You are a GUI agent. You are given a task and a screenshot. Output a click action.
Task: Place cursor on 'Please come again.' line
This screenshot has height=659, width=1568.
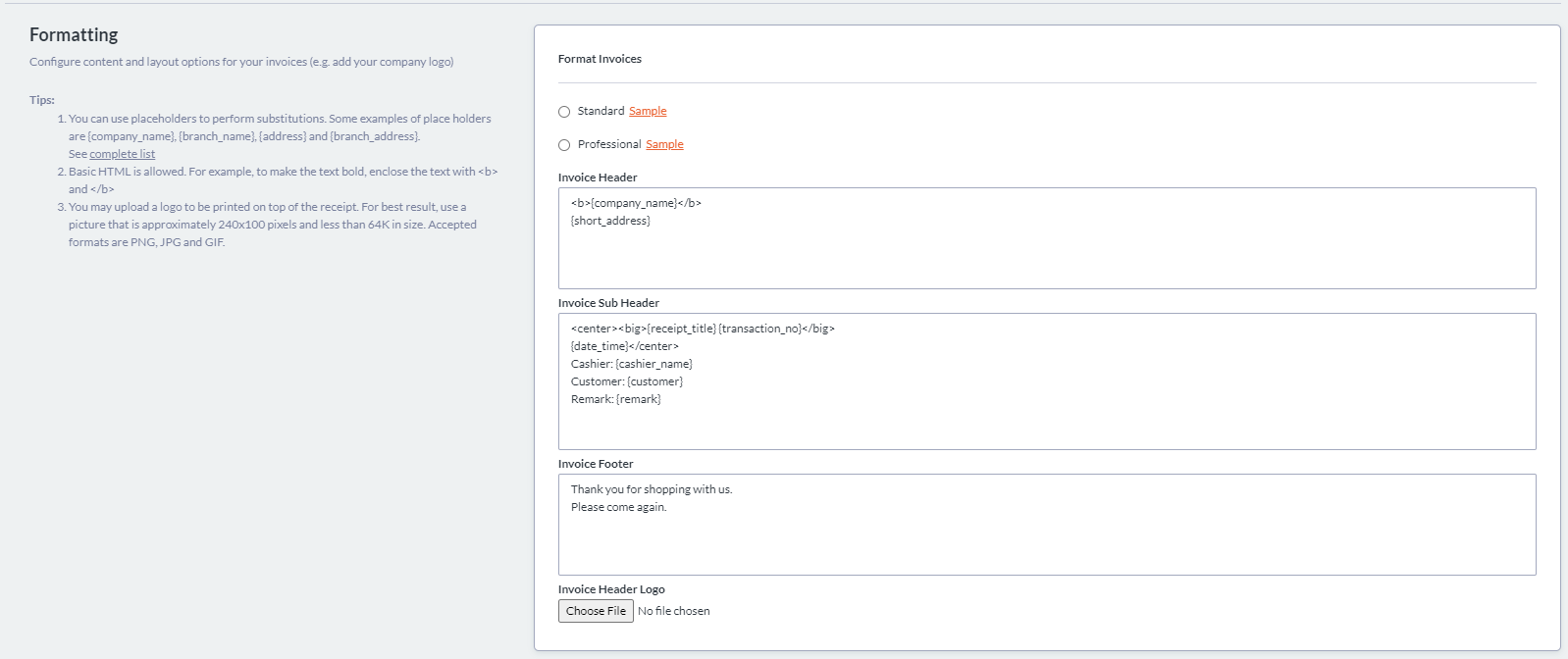618,507
